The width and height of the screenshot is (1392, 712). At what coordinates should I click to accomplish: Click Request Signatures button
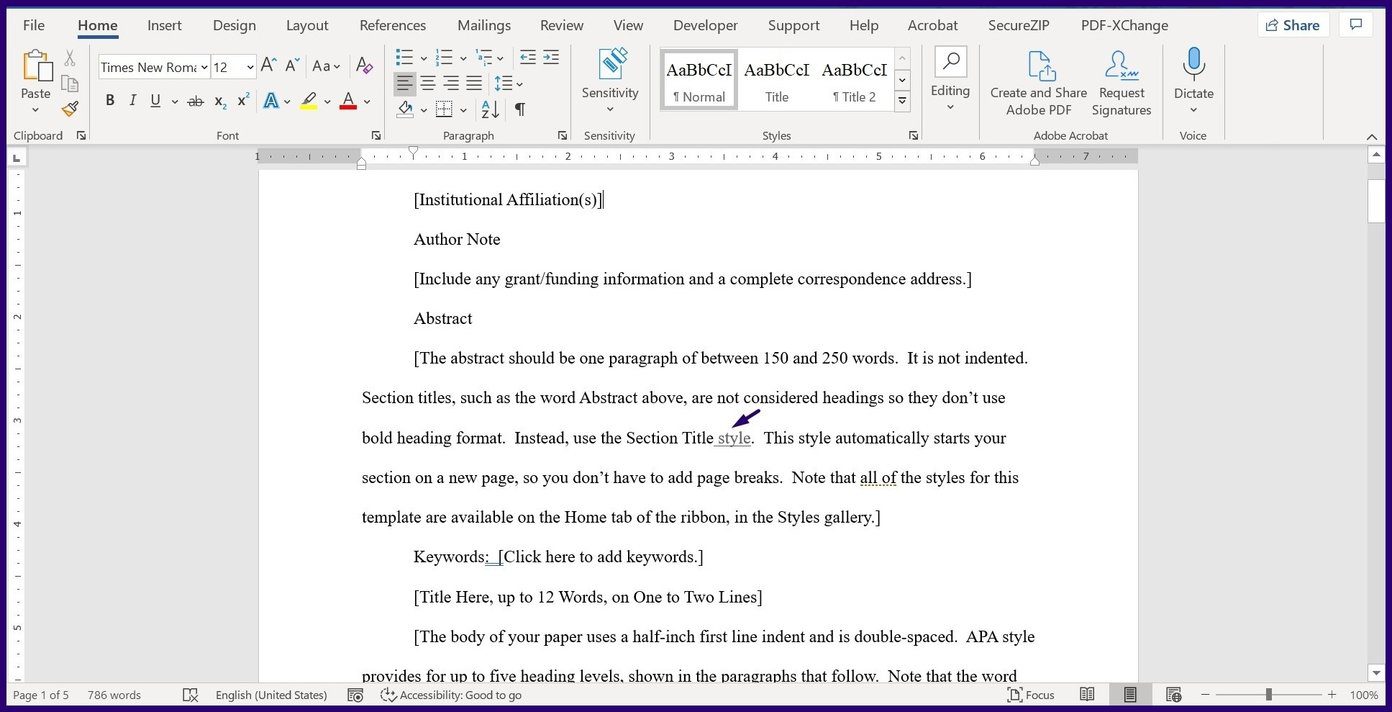click(1121, 82)
